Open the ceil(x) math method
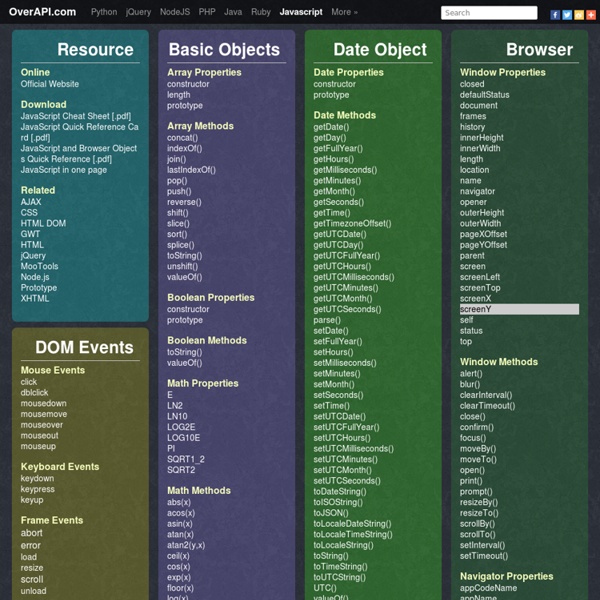Image resolution: width=600 pixels, height=600 pixels. pos(178,555)
